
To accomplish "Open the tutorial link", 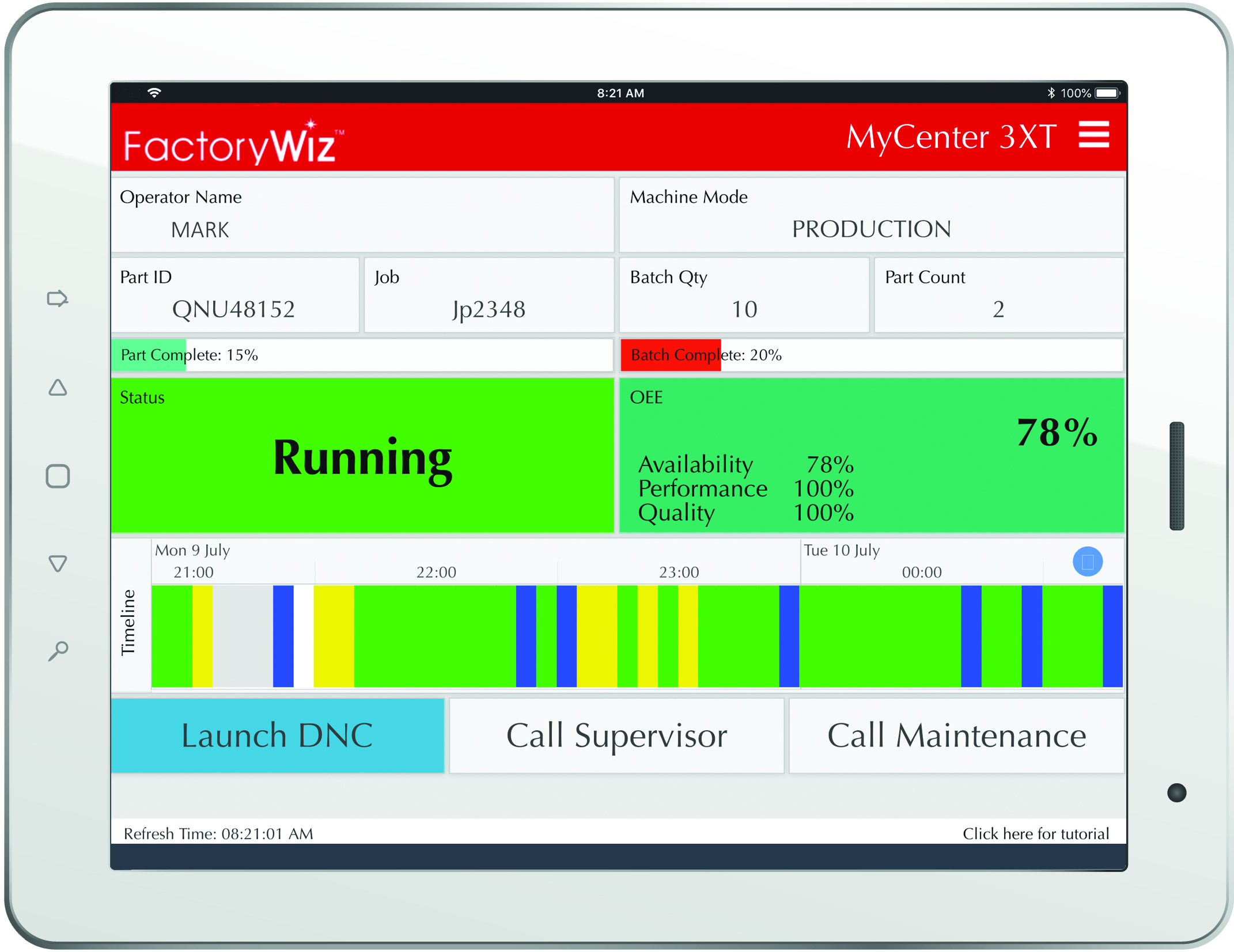I will click(x=1035, y=833).
